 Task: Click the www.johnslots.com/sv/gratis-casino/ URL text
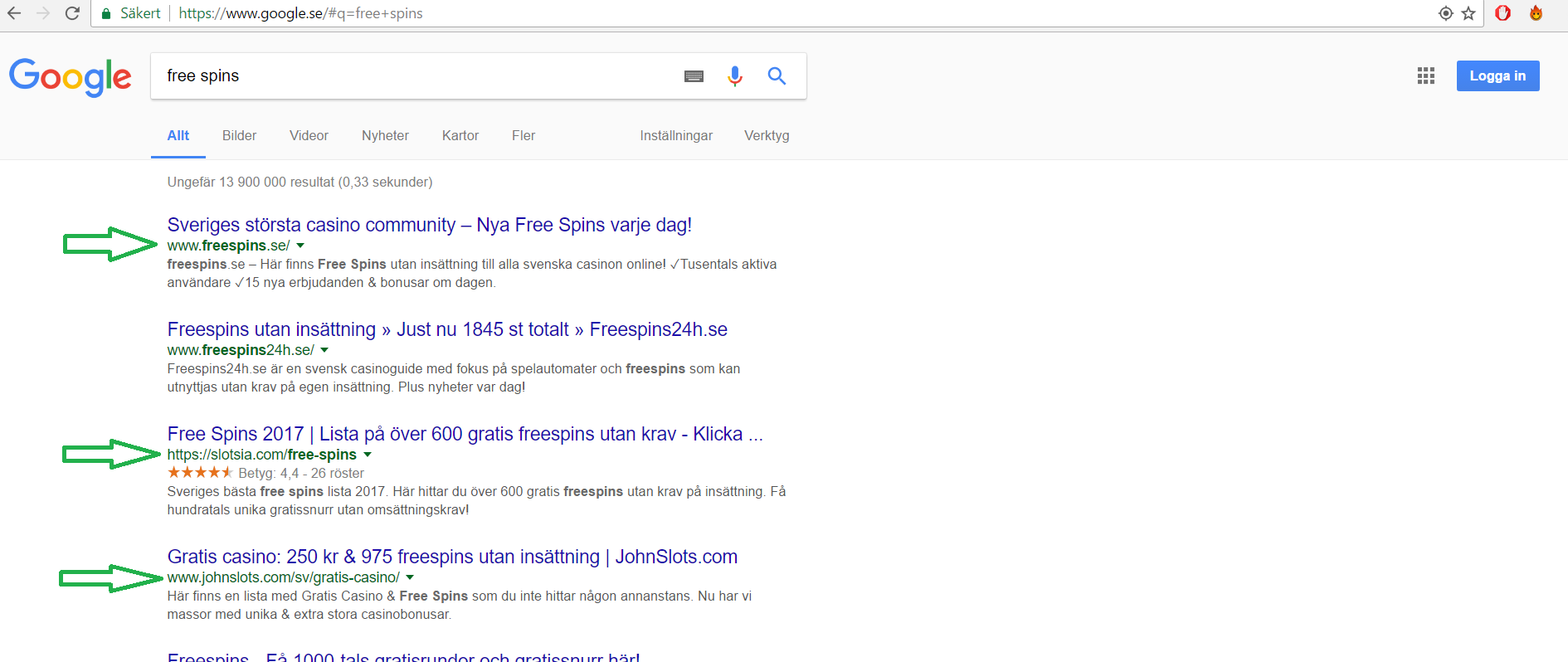click(x=283, y=577)
